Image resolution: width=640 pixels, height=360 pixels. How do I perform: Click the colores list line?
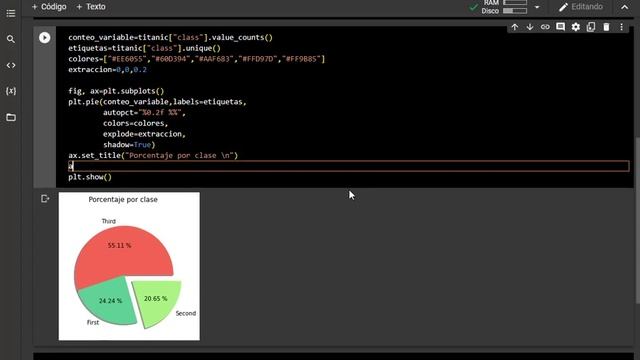click(x=196, y=59)
